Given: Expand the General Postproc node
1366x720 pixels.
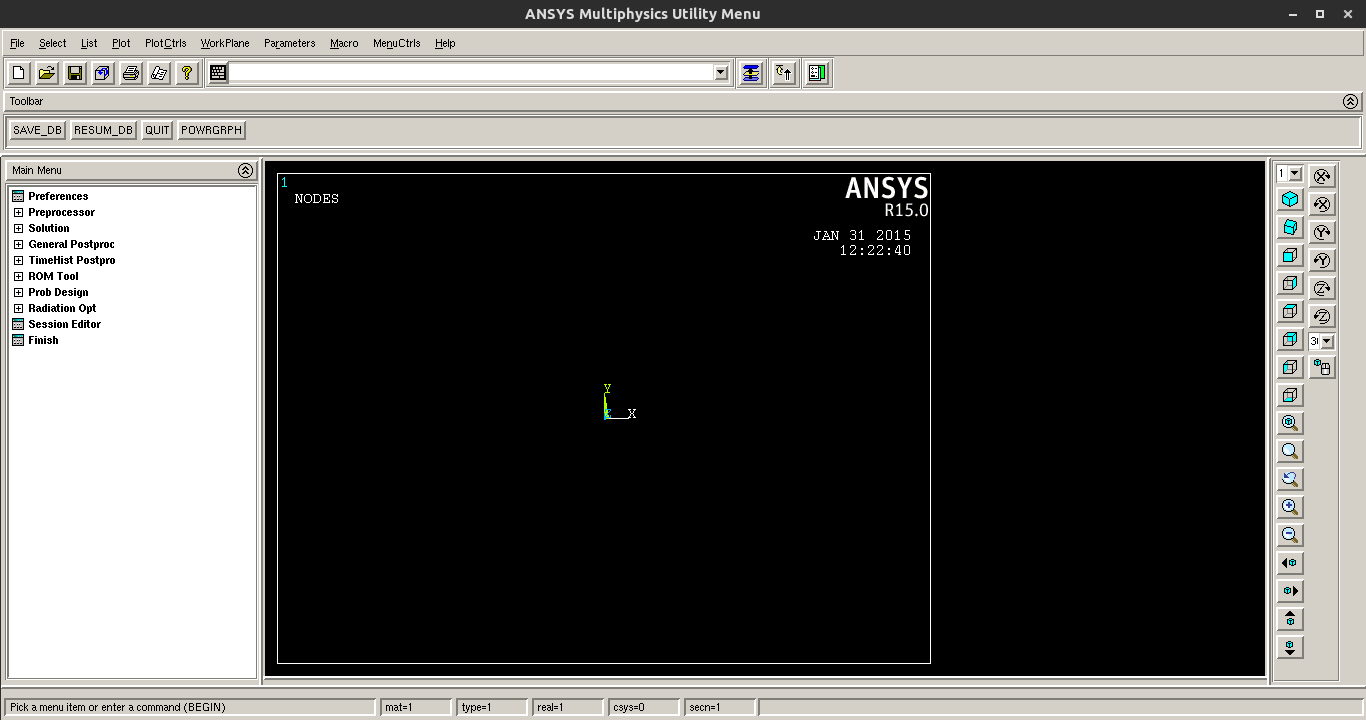Looking at the screenshot, I should tap(18, 244).
